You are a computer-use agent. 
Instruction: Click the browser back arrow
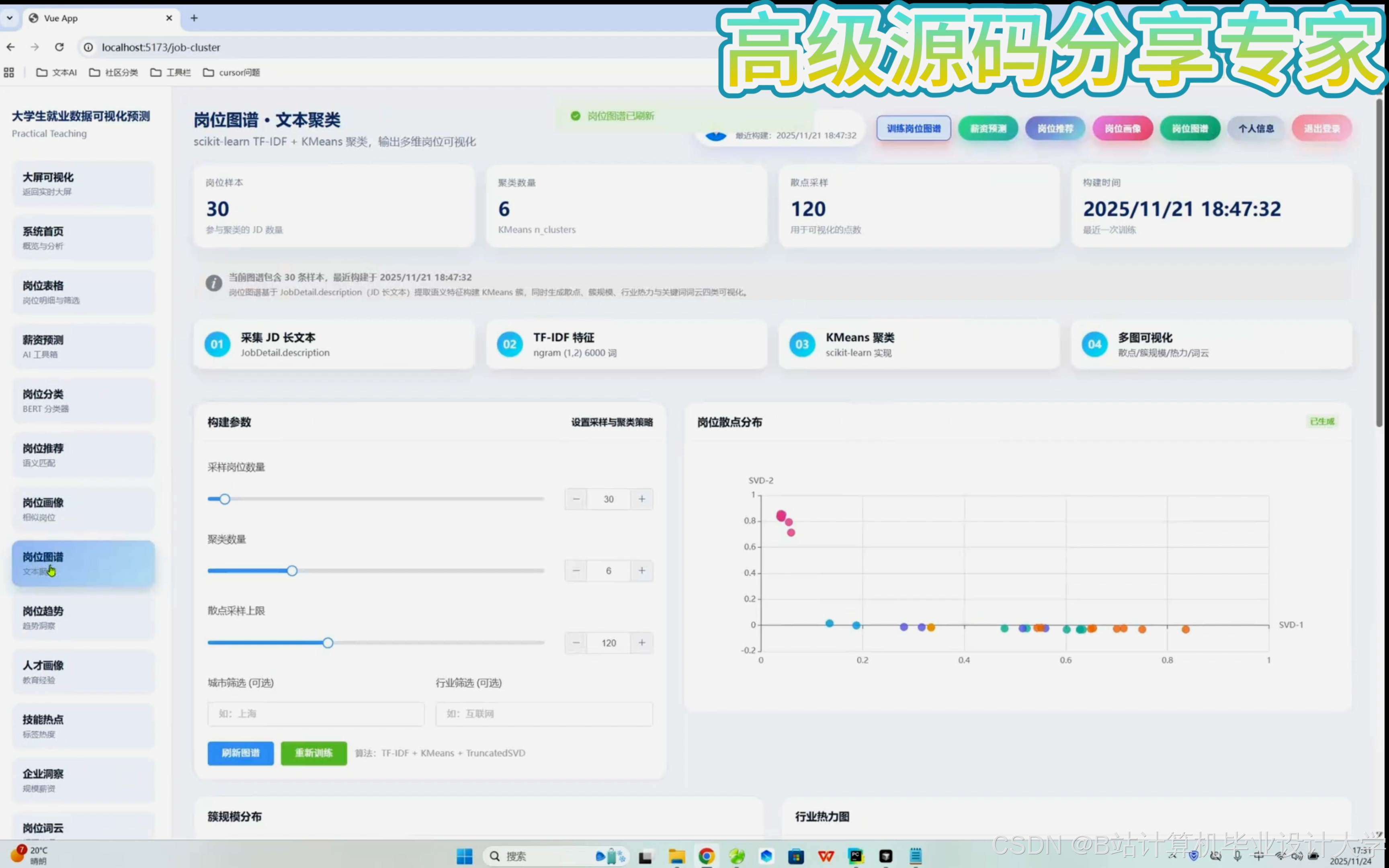(11, 47)
